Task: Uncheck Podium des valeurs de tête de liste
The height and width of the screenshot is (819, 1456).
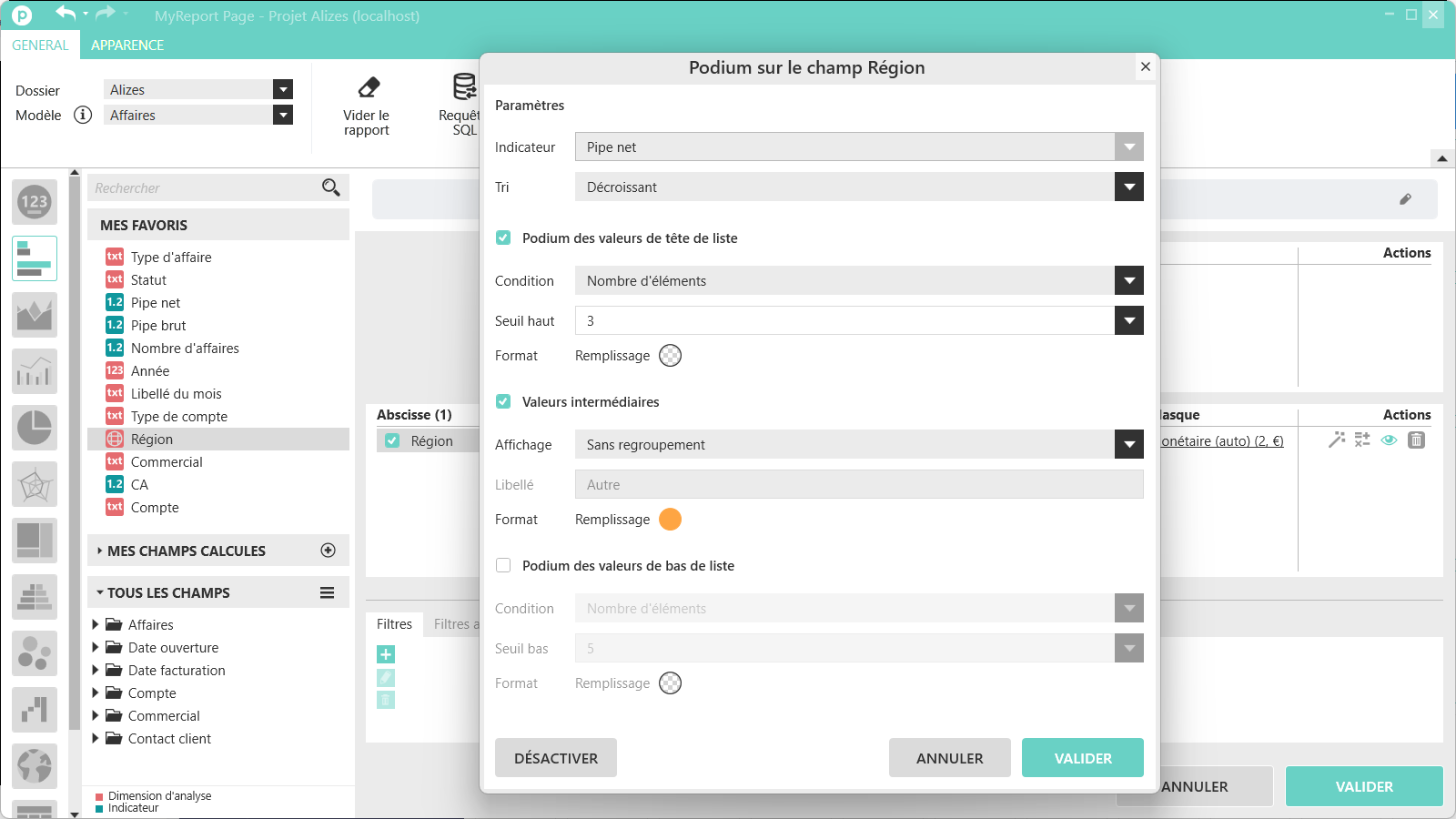Action: coord(503,238)
